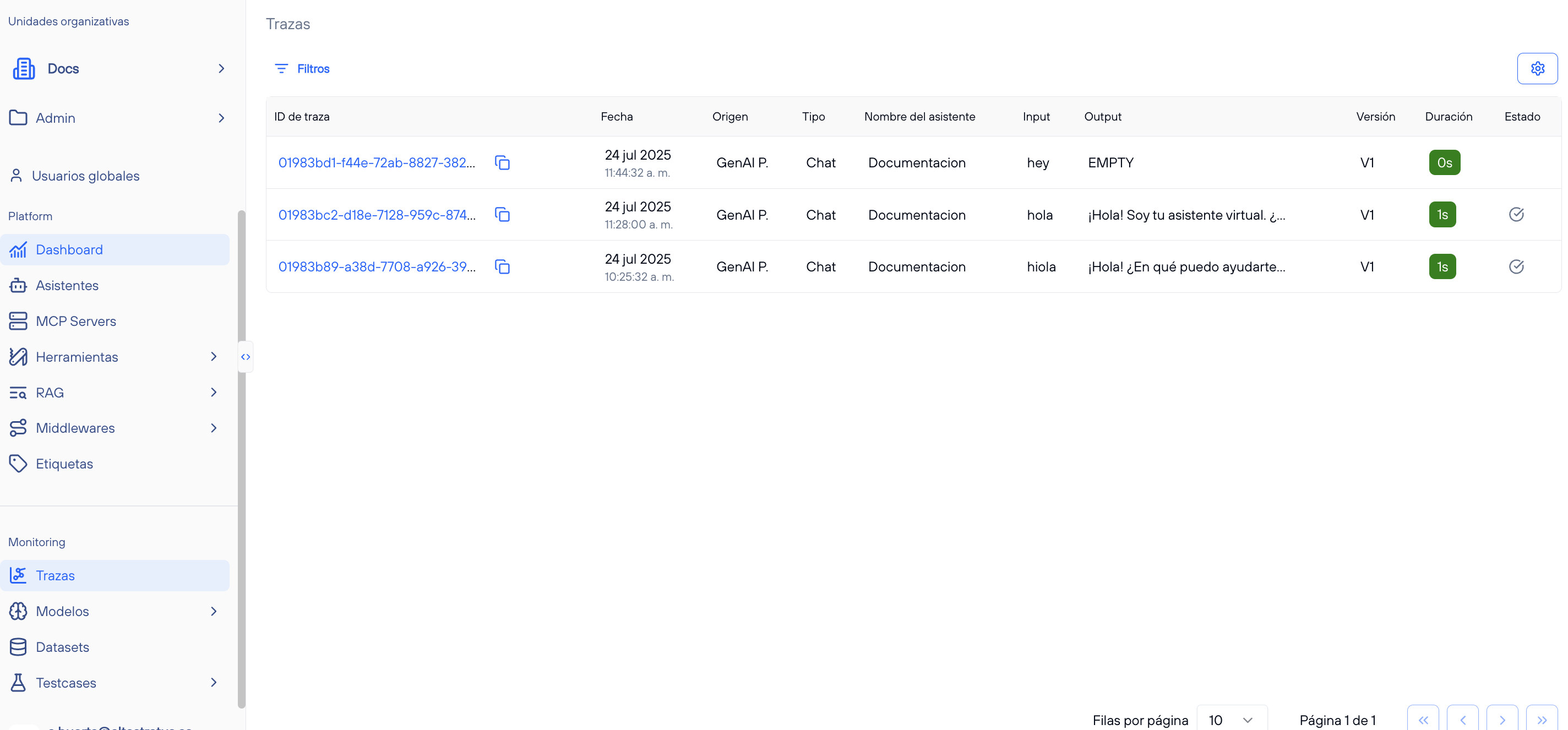Screen dimensions: 1568x730
Task: Expand the Herramientas submenu
Action: [214, 357]
